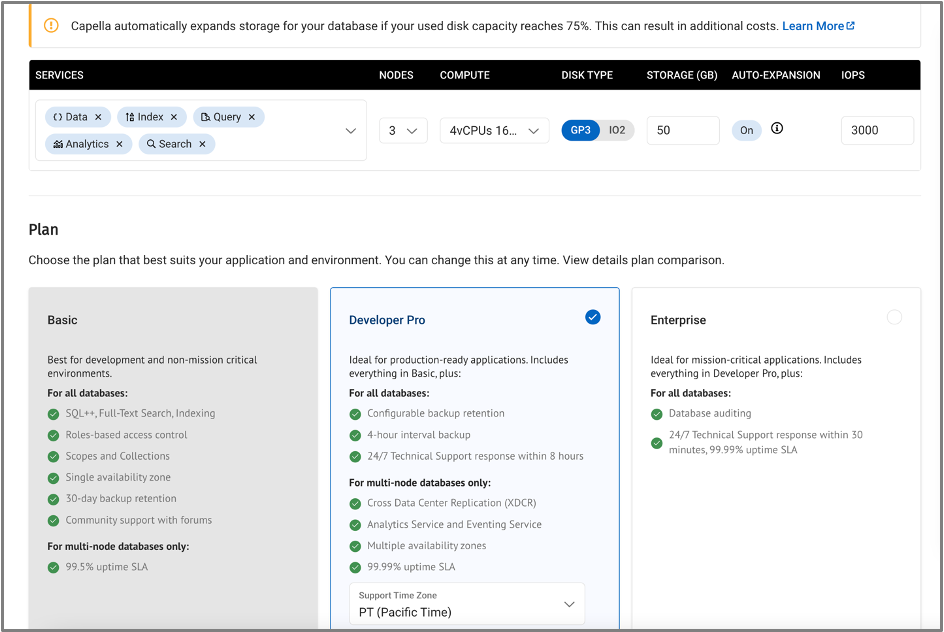Click the Query service icon

[205, 117]
